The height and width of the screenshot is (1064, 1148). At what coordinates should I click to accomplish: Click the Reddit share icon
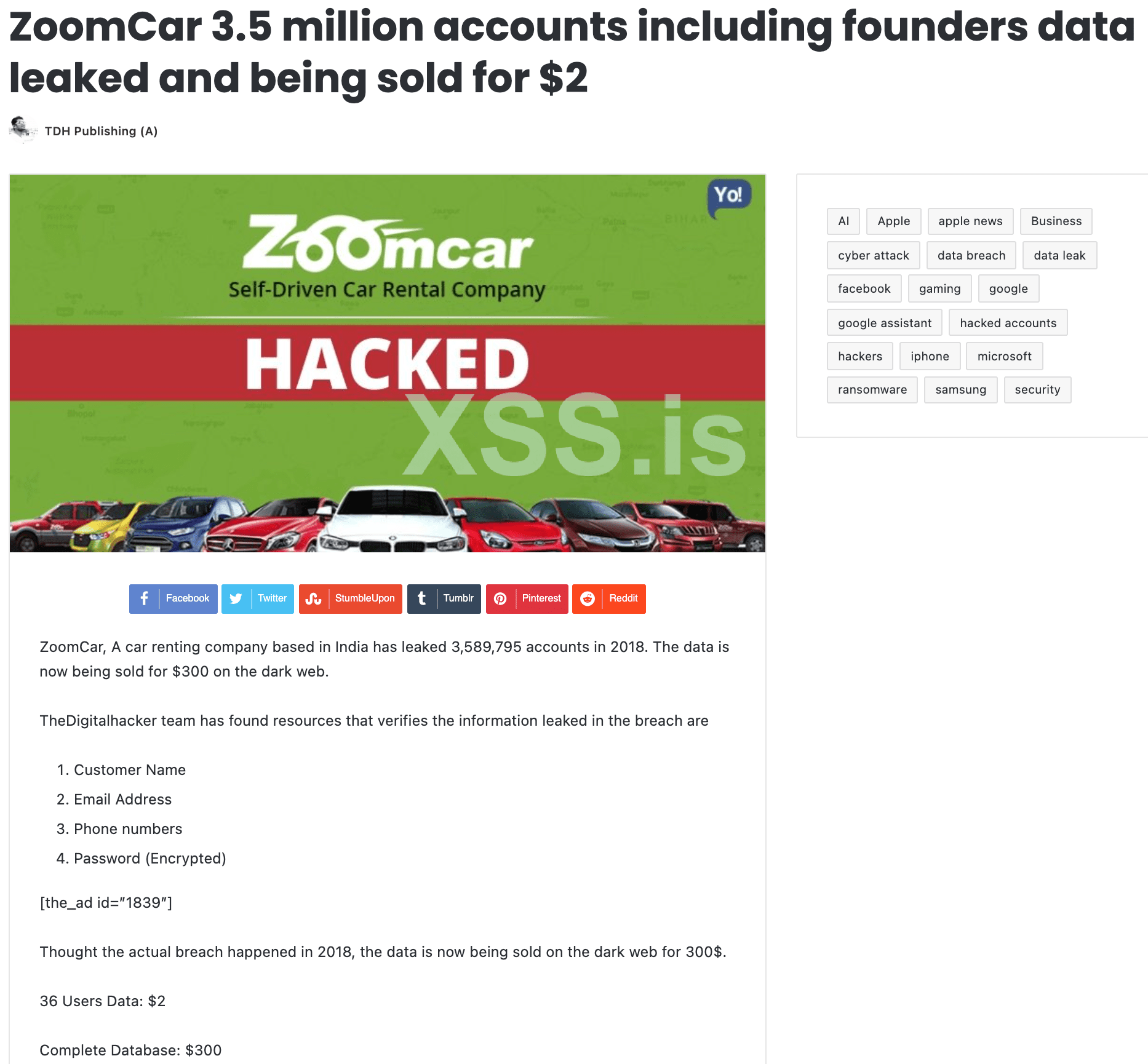coord(588,598)
